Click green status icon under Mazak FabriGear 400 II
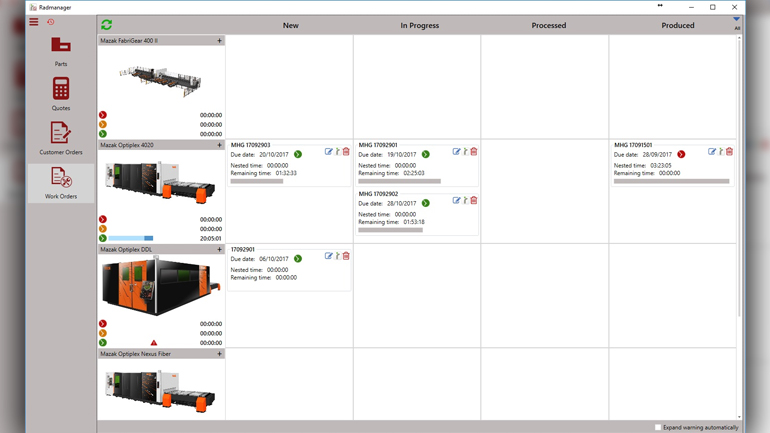770x433 pixels. [x=103, y=134]
